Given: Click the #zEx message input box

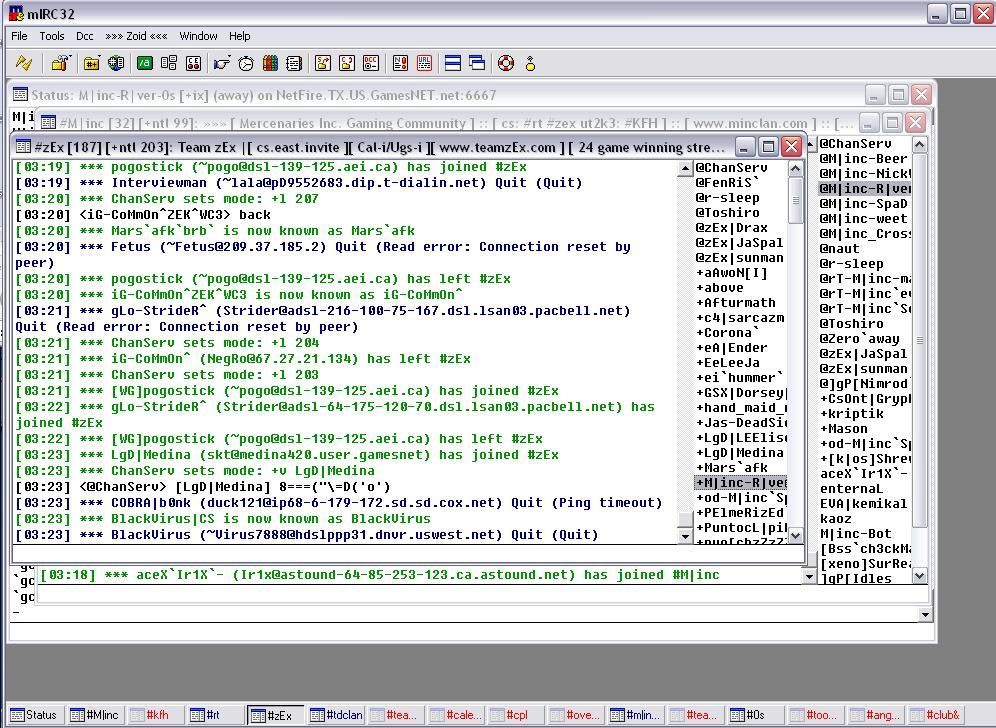Looking at the screenshot, I should pos(400,553).
